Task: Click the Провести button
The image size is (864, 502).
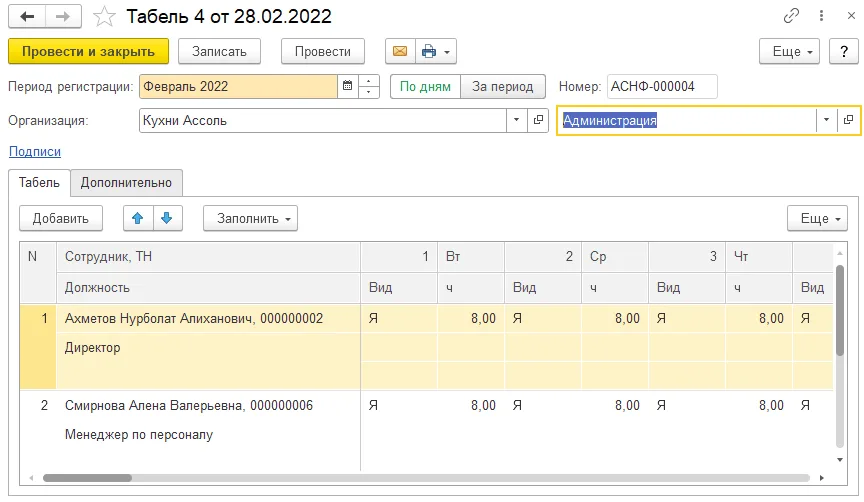Action: (323, 51)
